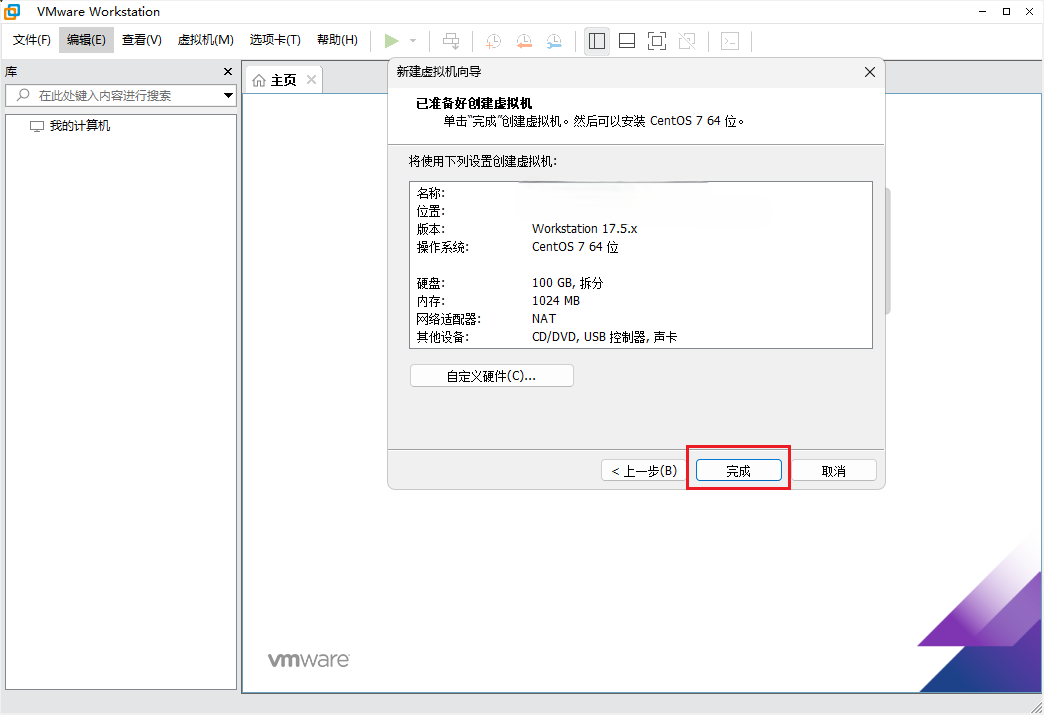The height and width of the screenshot is (715, 1044).
Task: Open the console view toolbar icon
Action: point(730,41)
